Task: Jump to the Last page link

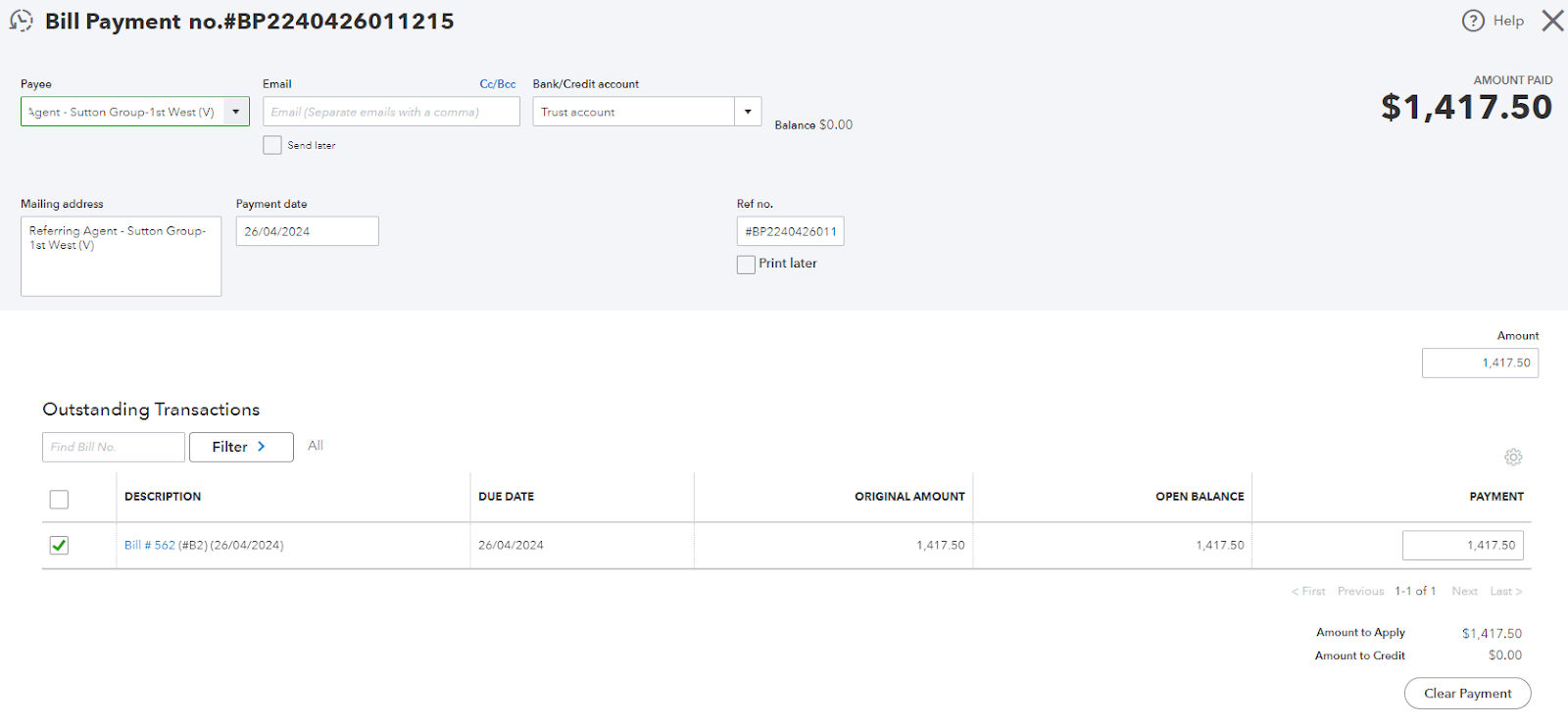Action: click(x=1506, y=591)
